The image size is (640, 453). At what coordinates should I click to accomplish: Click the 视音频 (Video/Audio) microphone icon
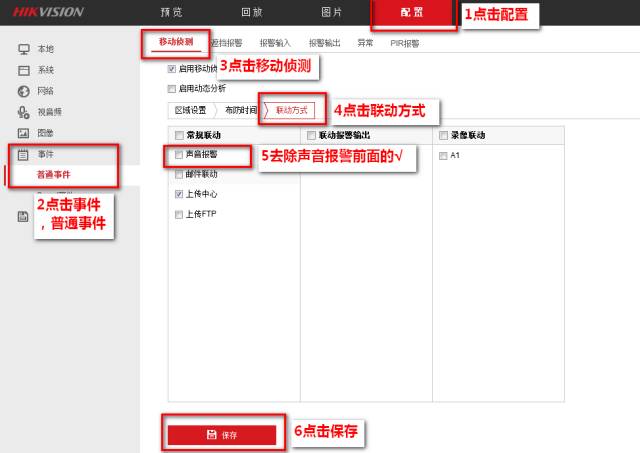24,112
